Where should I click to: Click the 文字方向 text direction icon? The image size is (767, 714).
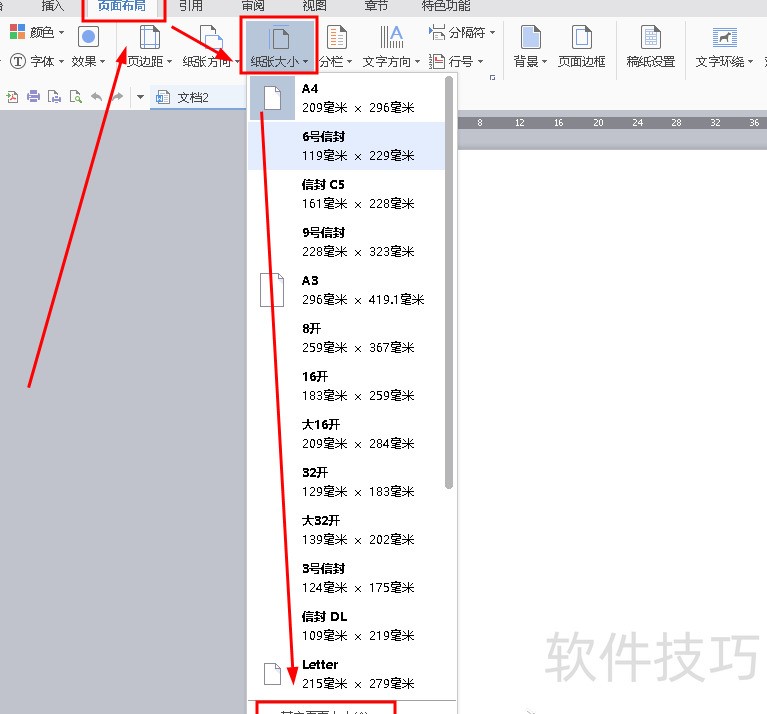click(391, 37)
